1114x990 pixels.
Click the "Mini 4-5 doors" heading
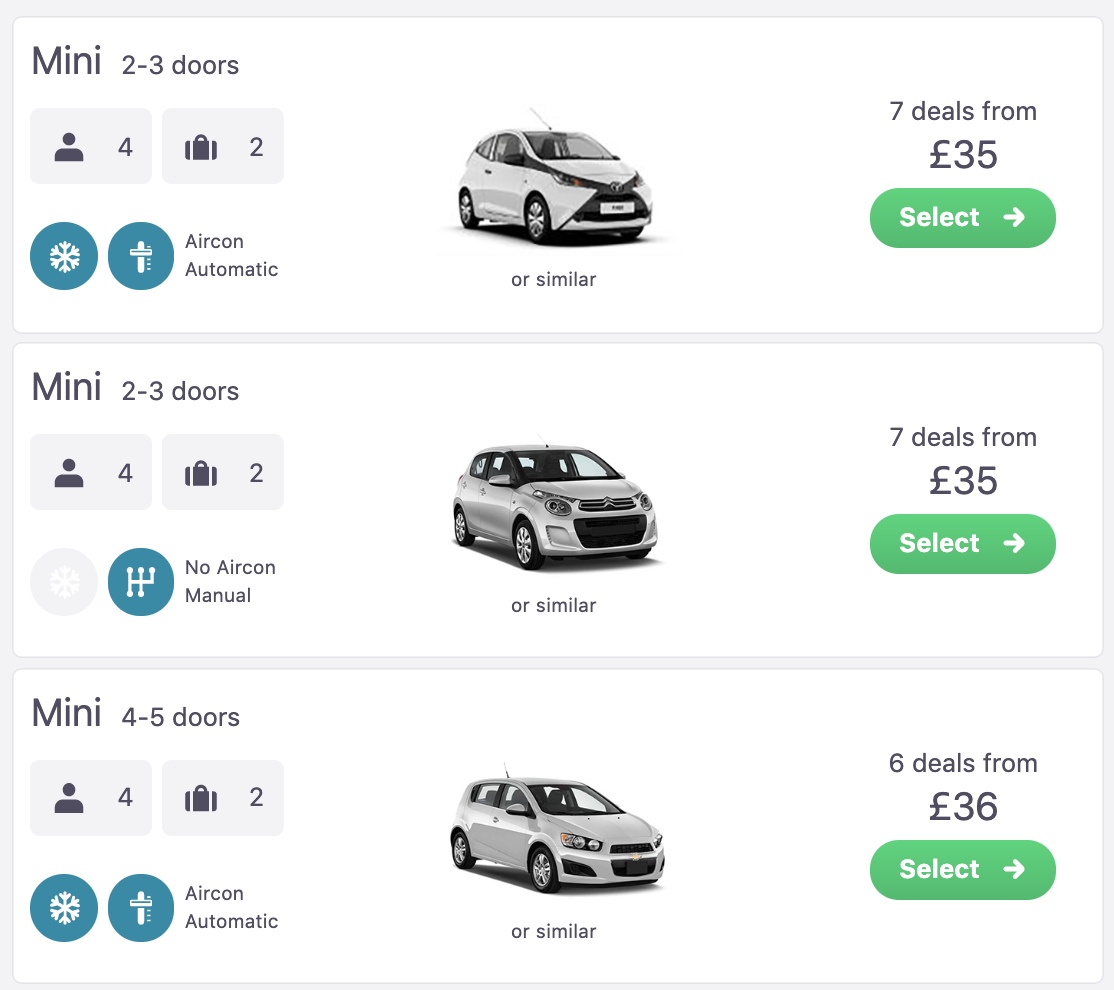(x=136, y=715)
